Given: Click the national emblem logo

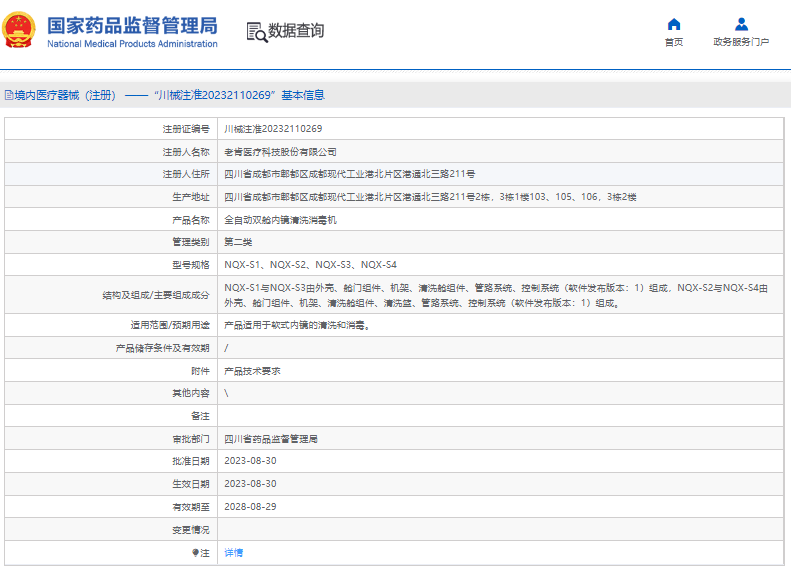Looking at the screenshot, I should click(19, 30).
